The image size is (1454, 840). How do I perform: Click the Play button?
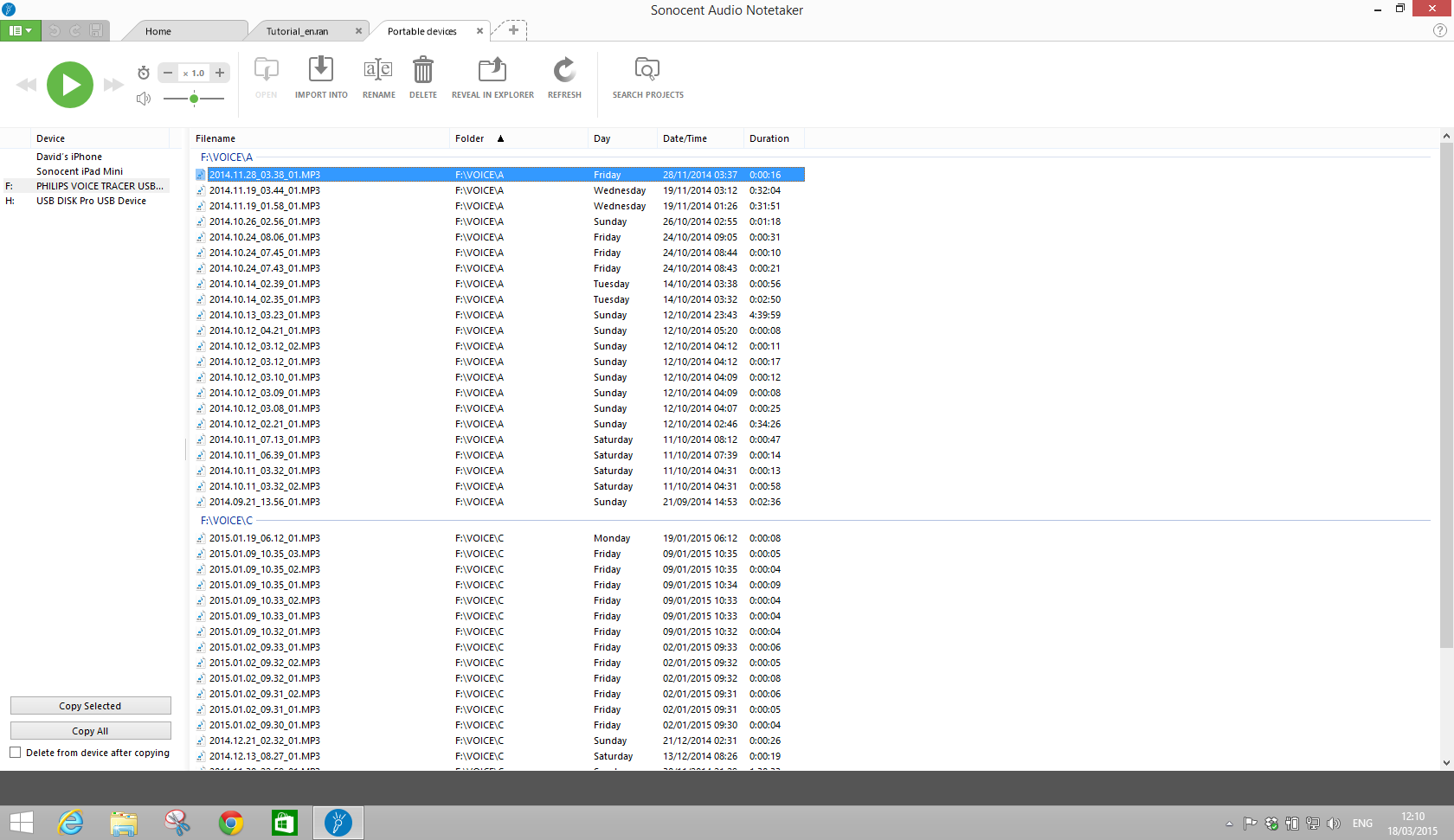click(70, 85)
